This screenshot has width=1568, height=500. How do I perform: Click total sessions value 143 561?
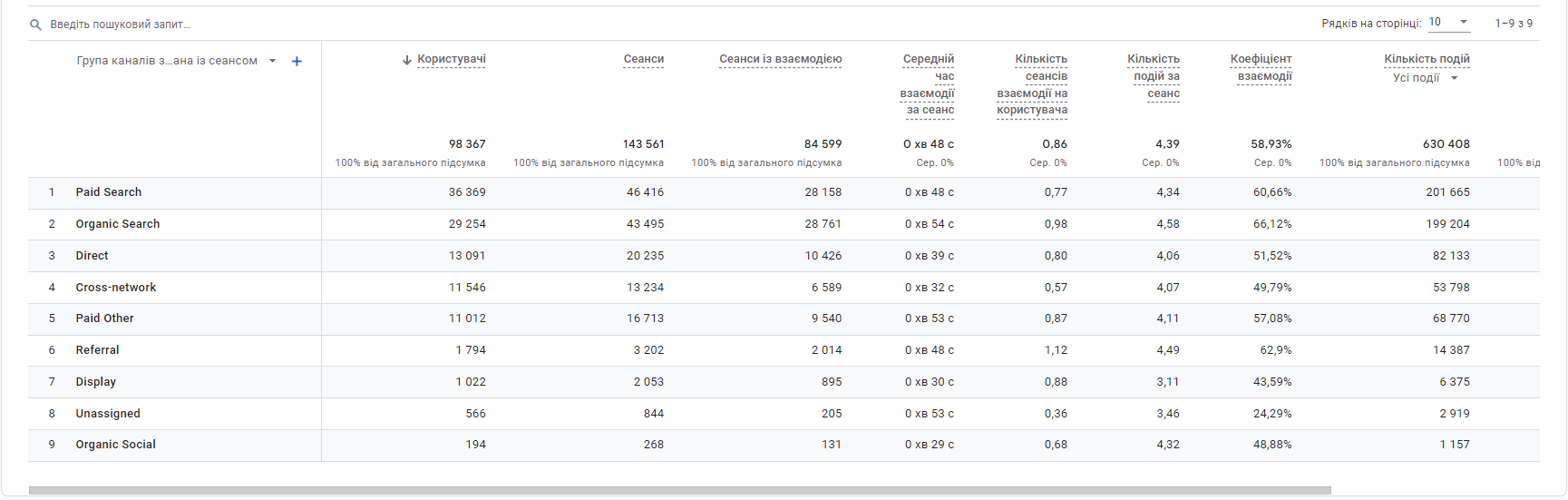(644, 144)
